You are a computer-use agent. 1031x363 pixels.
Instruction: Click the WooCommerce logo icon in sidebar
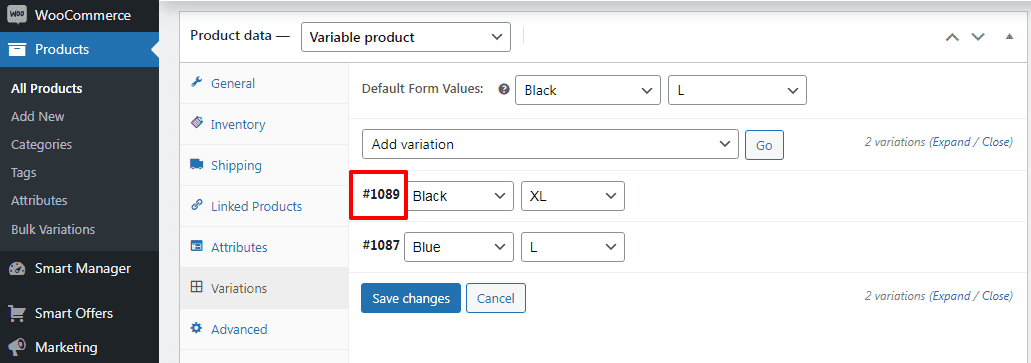tap(18, 15)
